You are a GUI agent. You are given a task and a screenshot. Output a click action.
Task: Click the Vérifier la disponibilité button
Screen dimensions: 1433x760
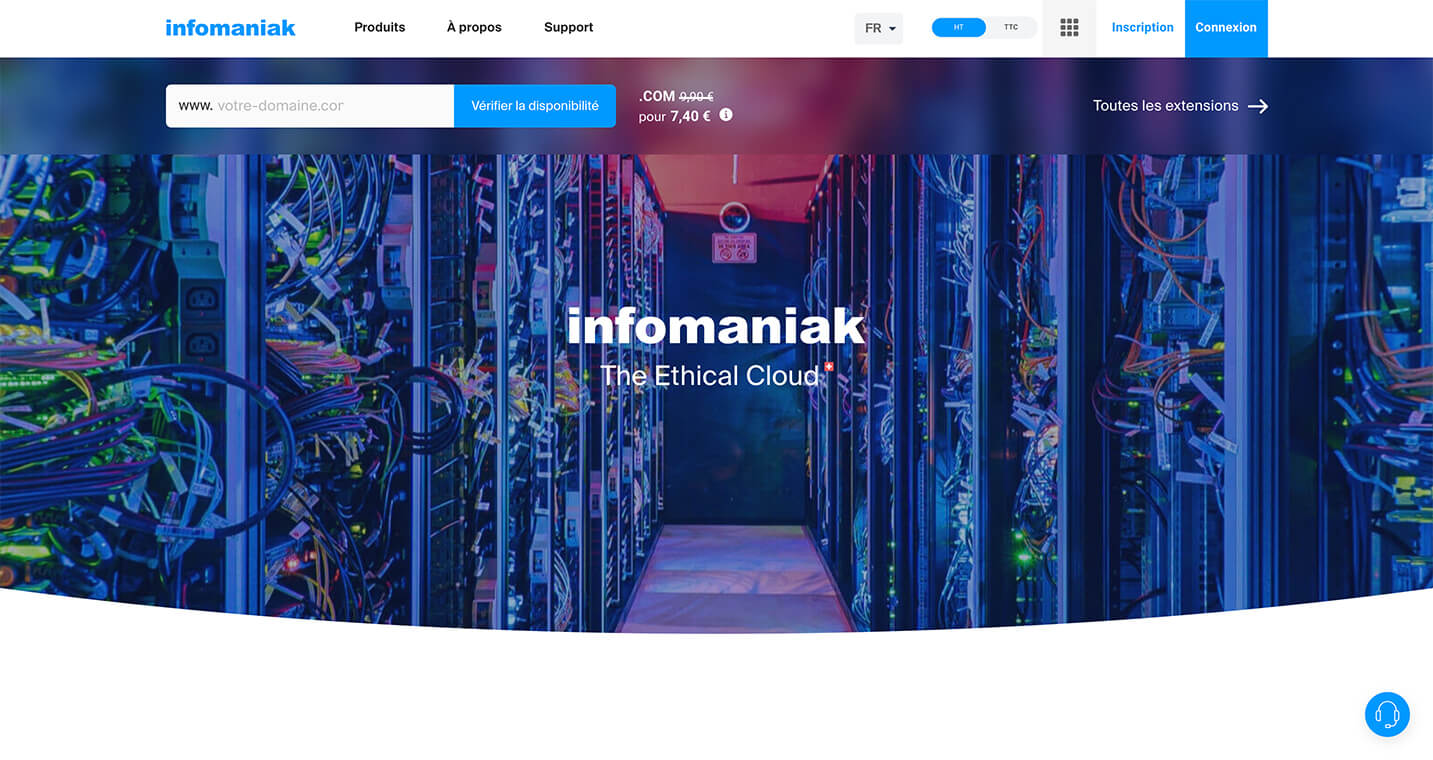534,105
